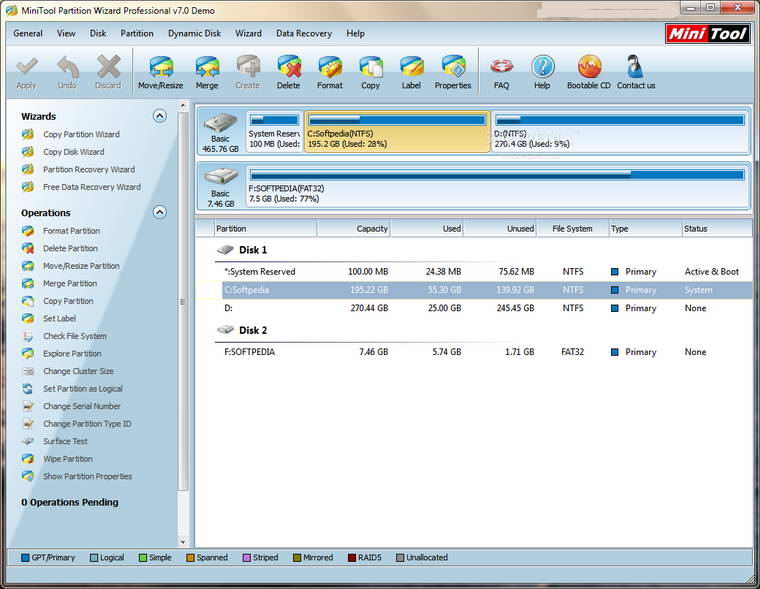Click the Create toolbar icon
The width and height of the screenshot is (760, 589).
(248, 73)
